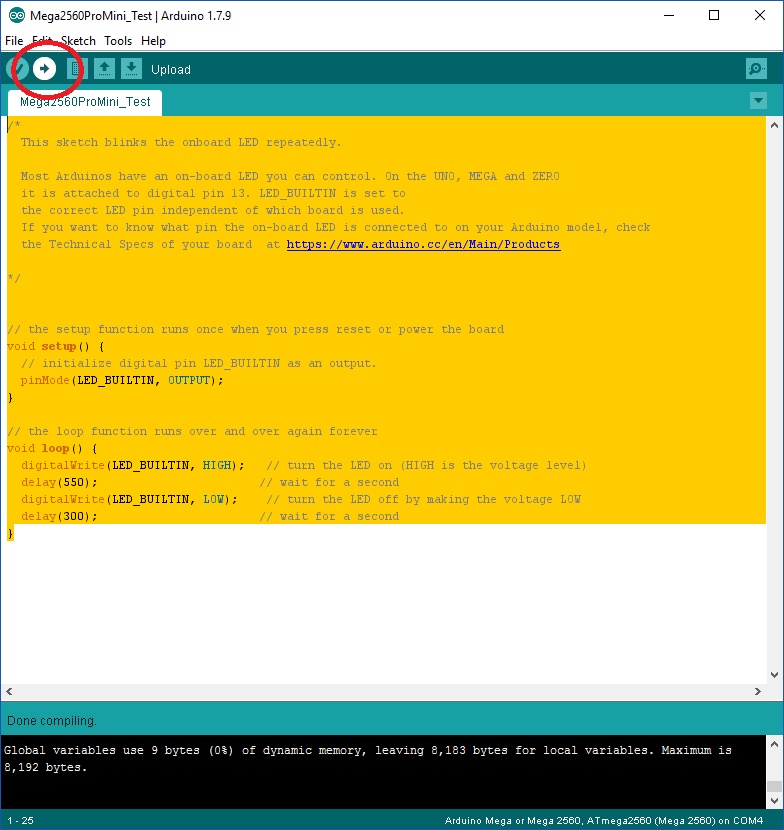The height and width of the screenshot is (830, 784).
Task: Open the Edit menu
Action: (x=42, y=41)
